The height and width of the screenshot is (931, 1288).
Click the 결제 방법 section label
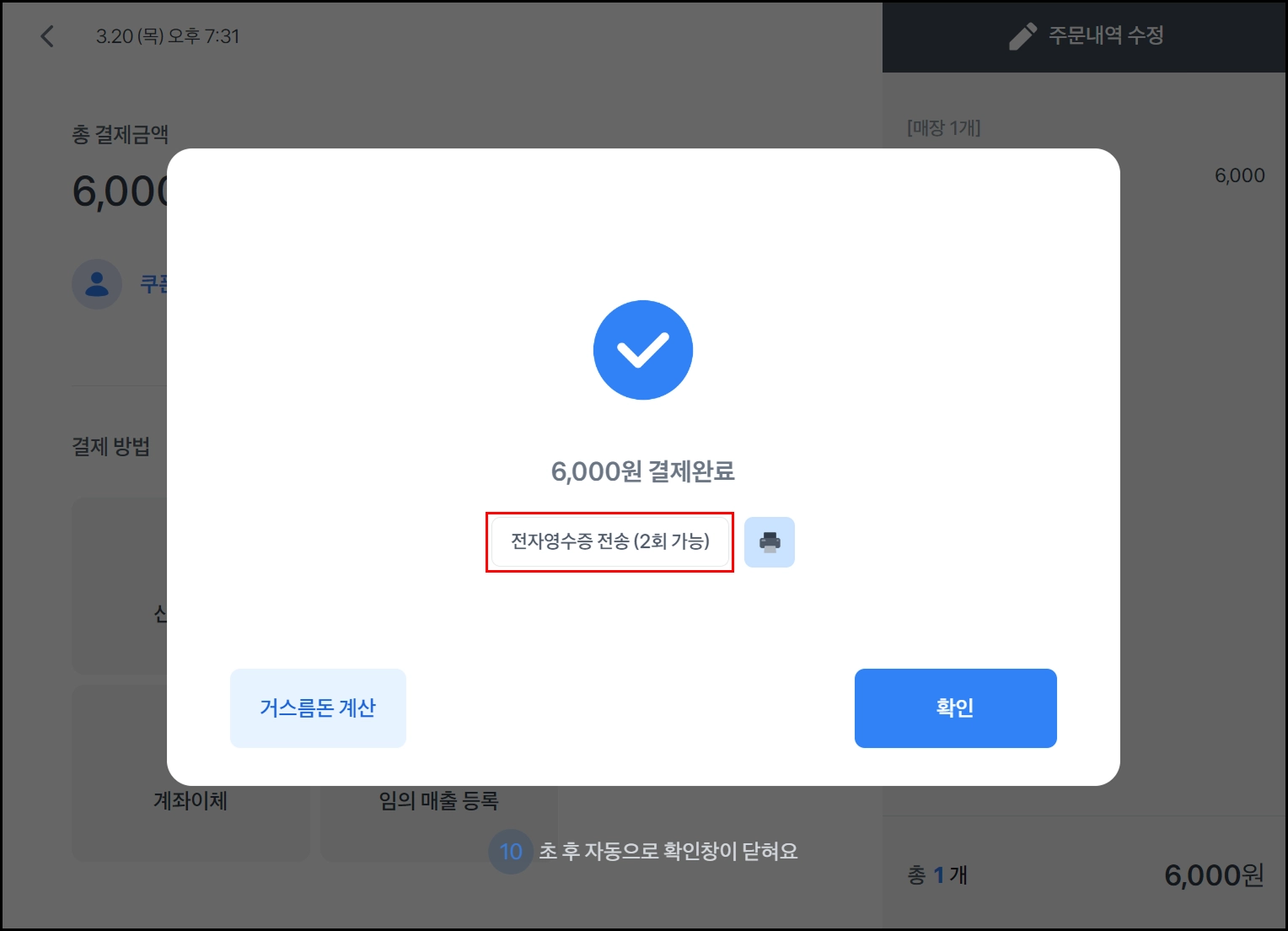(110, 446)
